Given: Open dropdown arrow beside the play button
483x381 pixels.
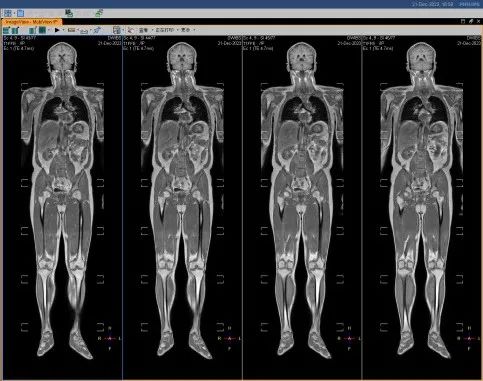Looking at the screenshot, I should 63,30.
